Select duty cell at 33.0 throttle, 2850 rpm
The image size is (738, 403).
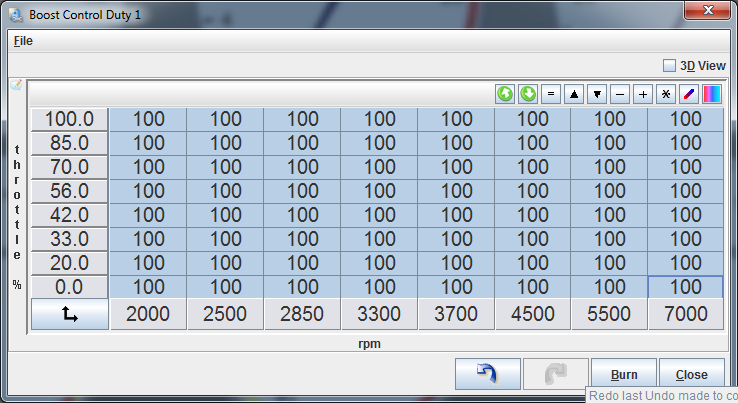click(303, 239)
